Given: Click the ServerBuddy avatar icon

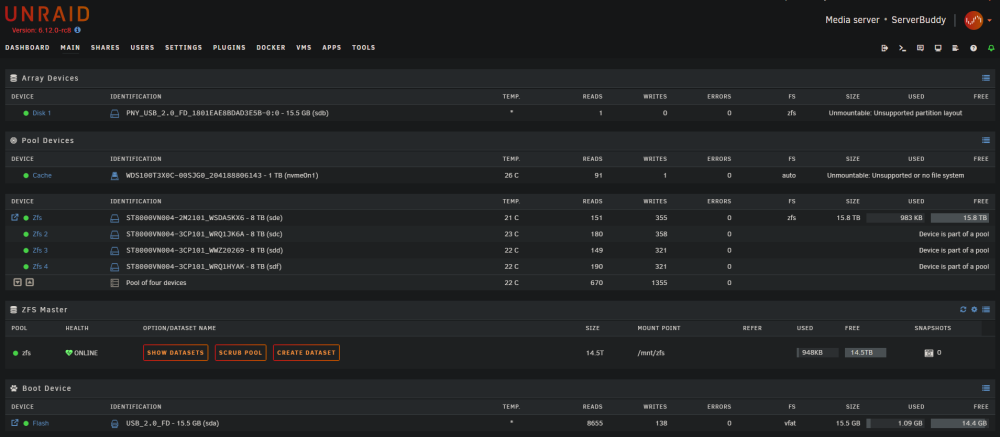Looking at the screenshot, I should (973, 20).
